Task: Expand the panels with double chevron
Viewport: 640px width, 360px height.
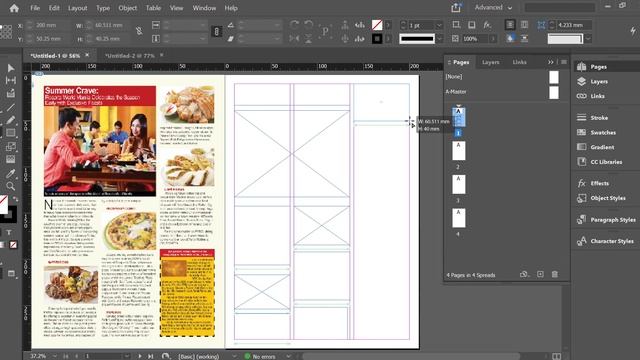Action: [x=551, y=62]
